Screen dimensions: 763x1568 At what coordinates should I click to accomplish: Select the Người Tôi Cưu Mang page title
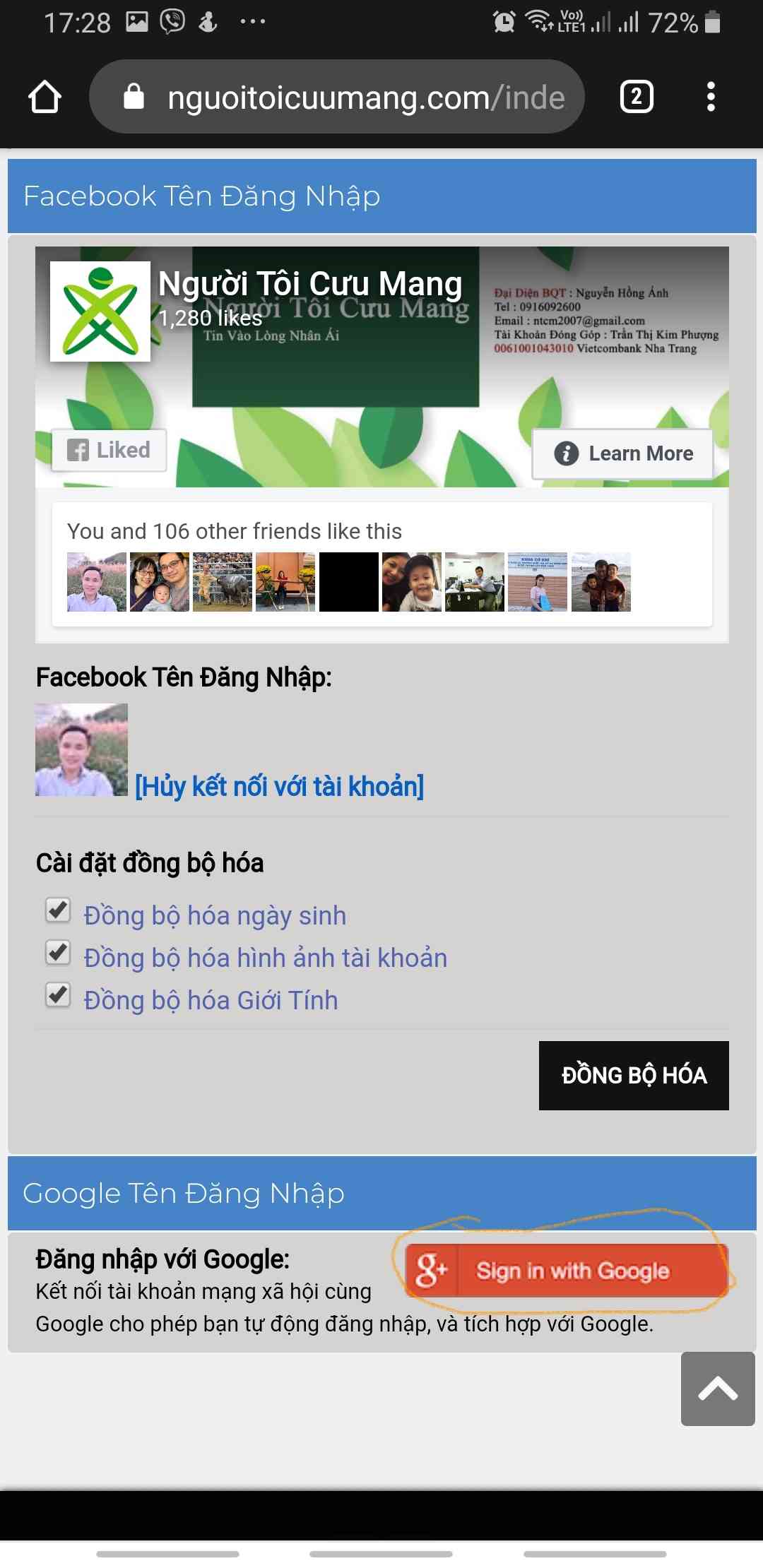(x=310, y=283)
